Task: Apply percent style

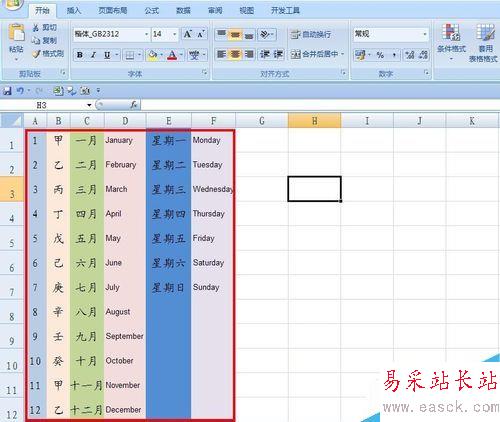Action: pos(380,55)
